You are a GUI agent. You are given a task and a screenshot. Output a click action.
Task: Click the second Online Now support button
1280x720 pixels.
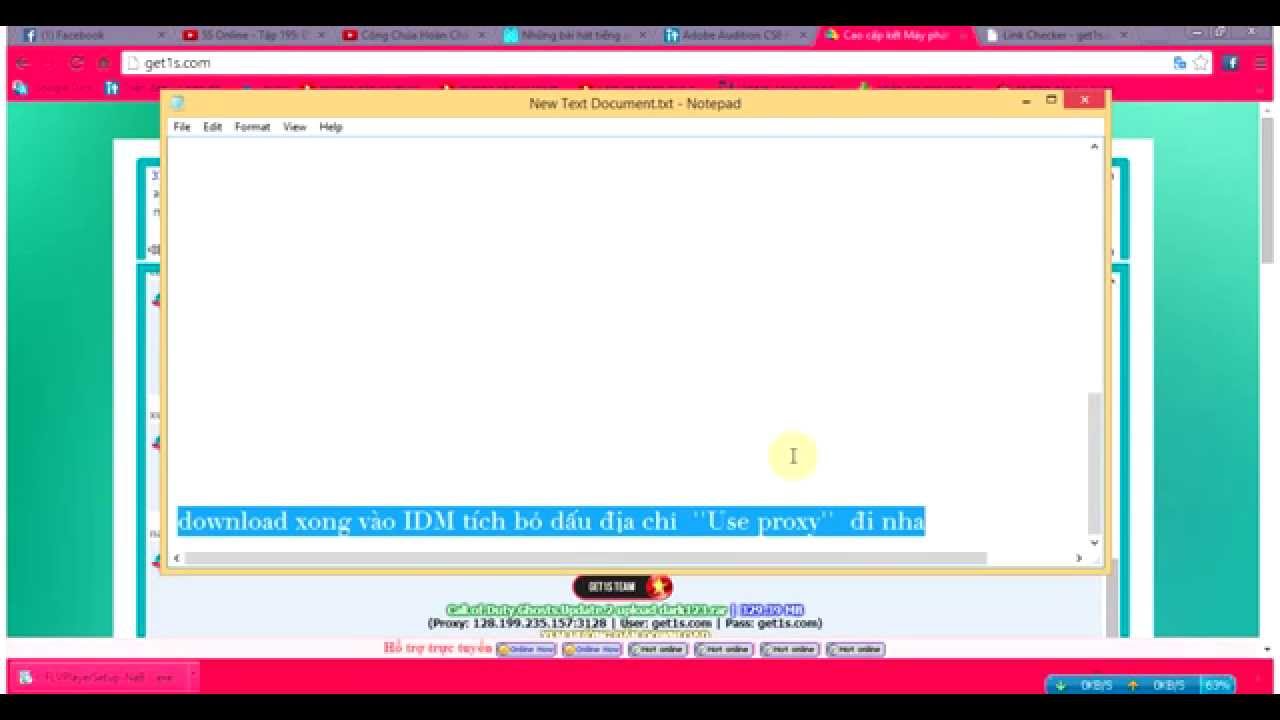coord(592,649)
